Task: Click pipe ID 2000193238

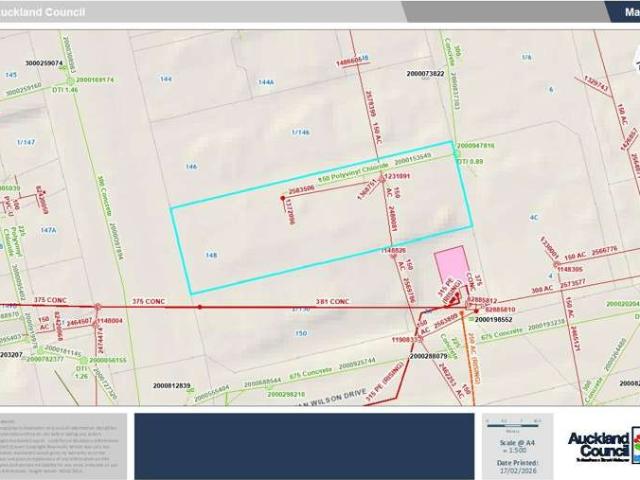Action: click(546, 327)
